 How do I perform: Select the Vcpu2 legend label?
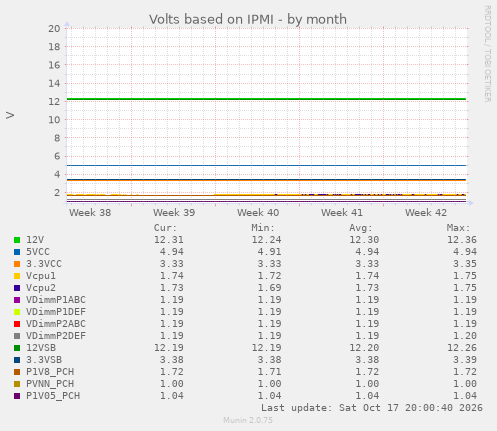pos(41,288)
